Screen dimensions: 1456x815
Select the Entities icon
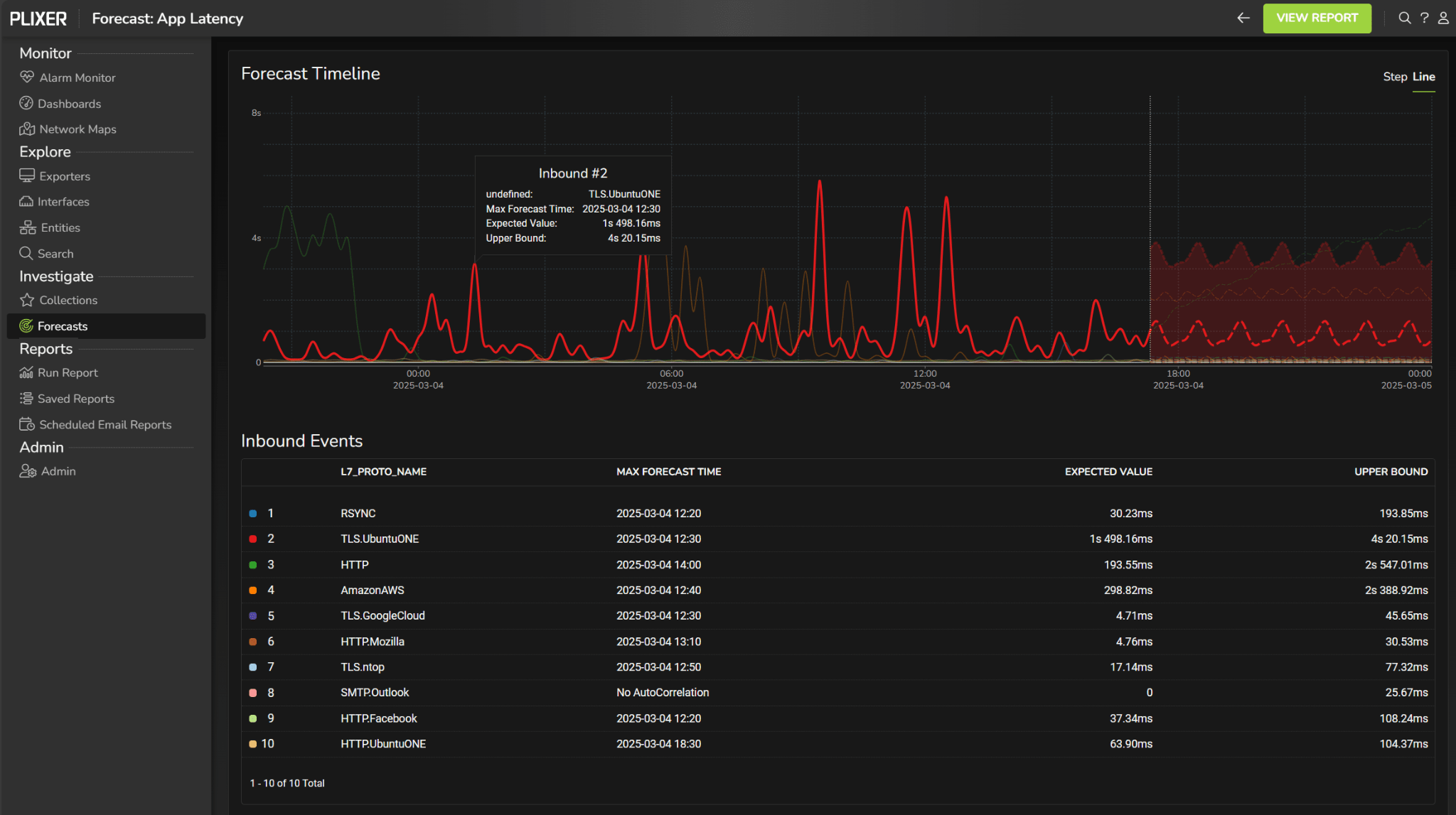click(26, 227)
